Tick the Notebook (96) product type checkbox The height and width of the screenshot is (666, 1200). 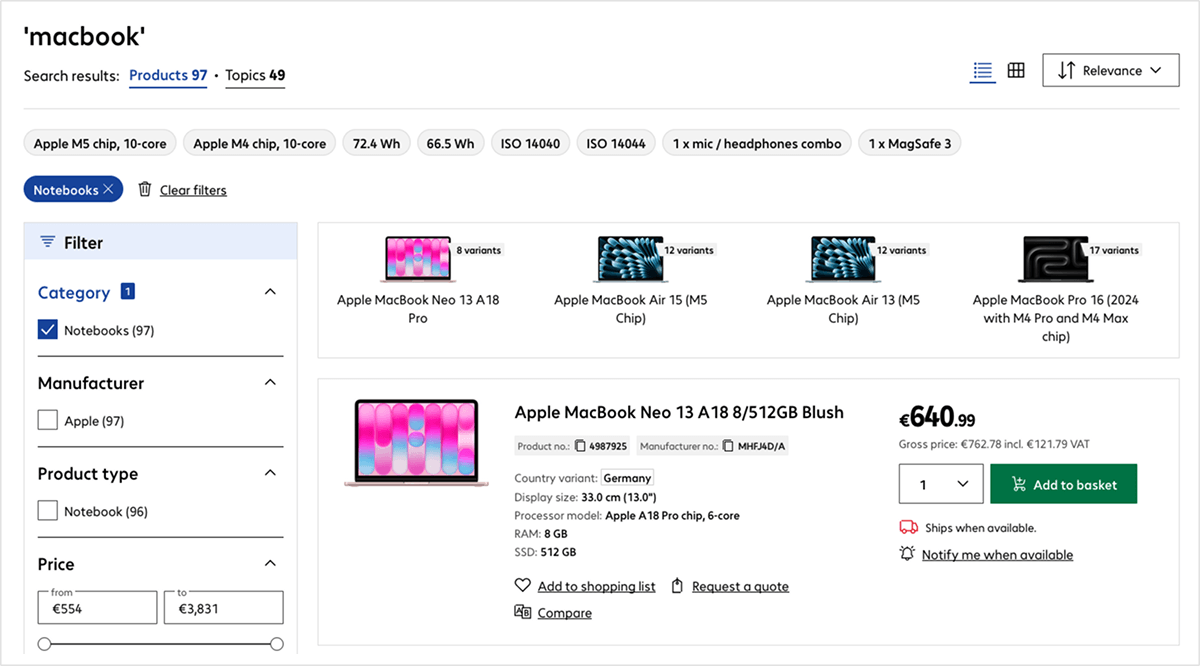click(47, 511)
